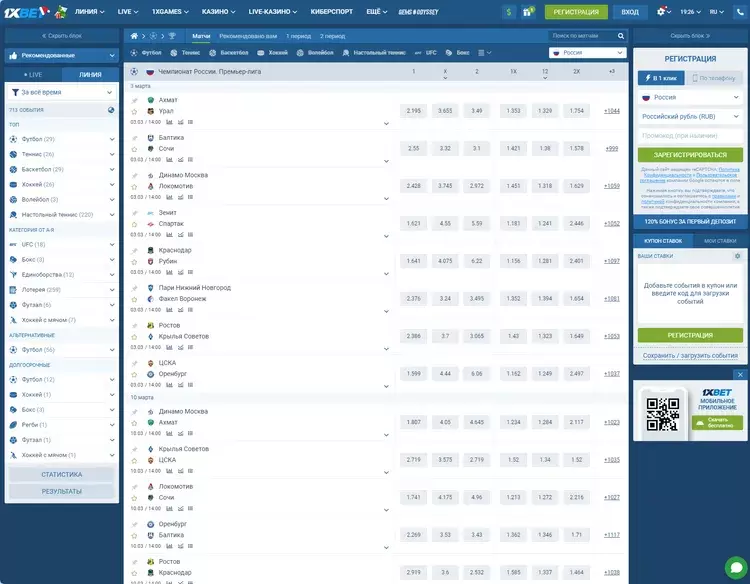This screenshot has height=584, width=750.
Task: Open СТАТИСТИКА in the sidebar
Action: coord(62,474)
